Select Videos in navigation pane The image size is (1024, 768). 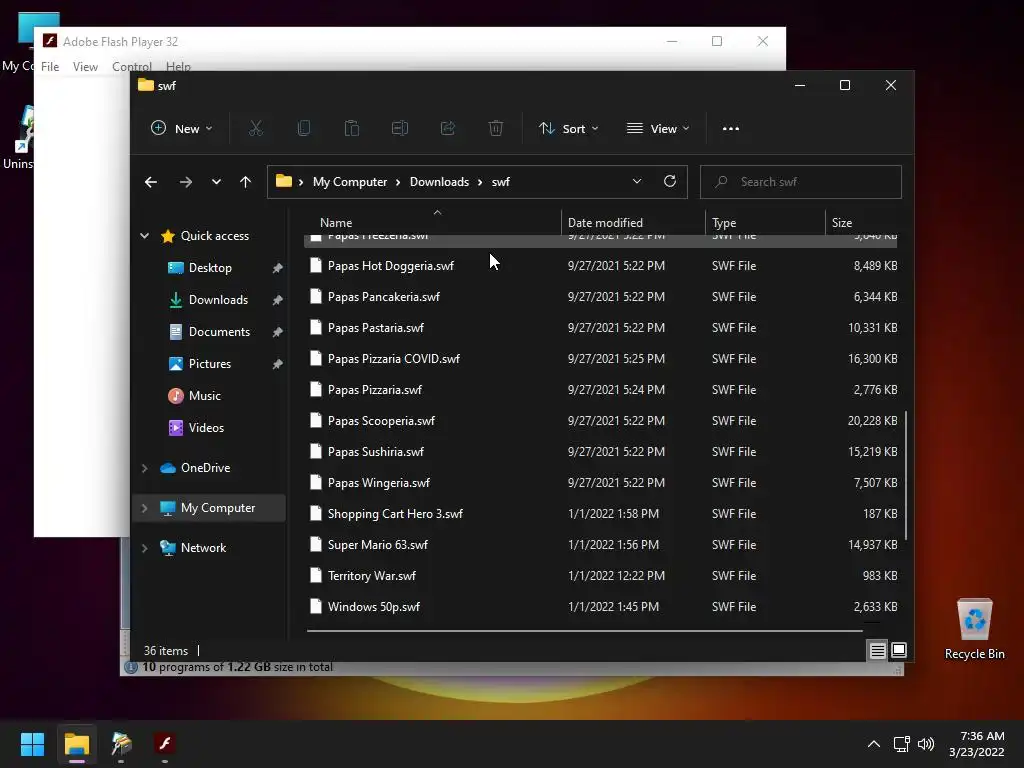[x=206, y=428]
